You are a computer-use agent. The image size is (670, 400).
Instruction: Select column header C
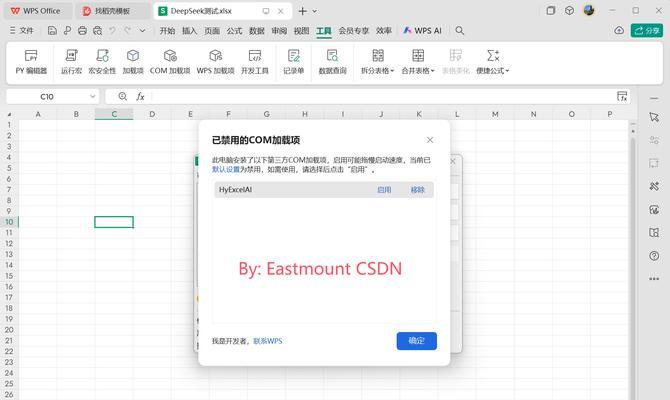tap(114, 114)
